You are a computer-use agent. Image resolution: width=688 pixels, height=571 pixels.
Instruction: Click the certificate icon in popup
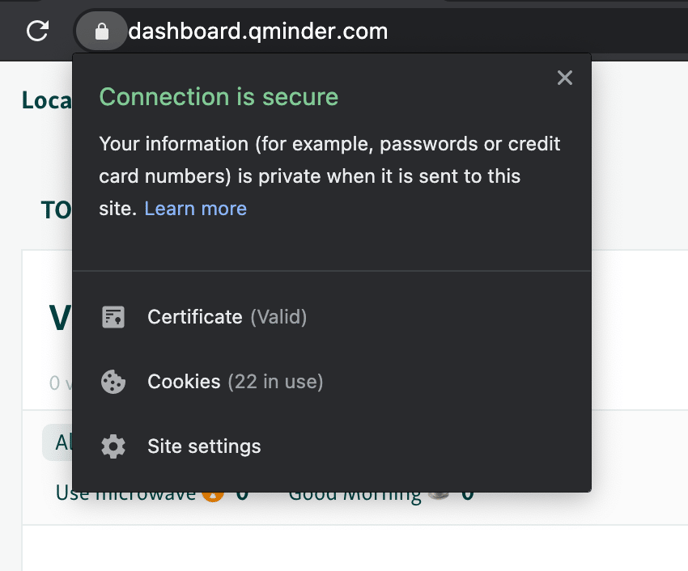point(114,317)
